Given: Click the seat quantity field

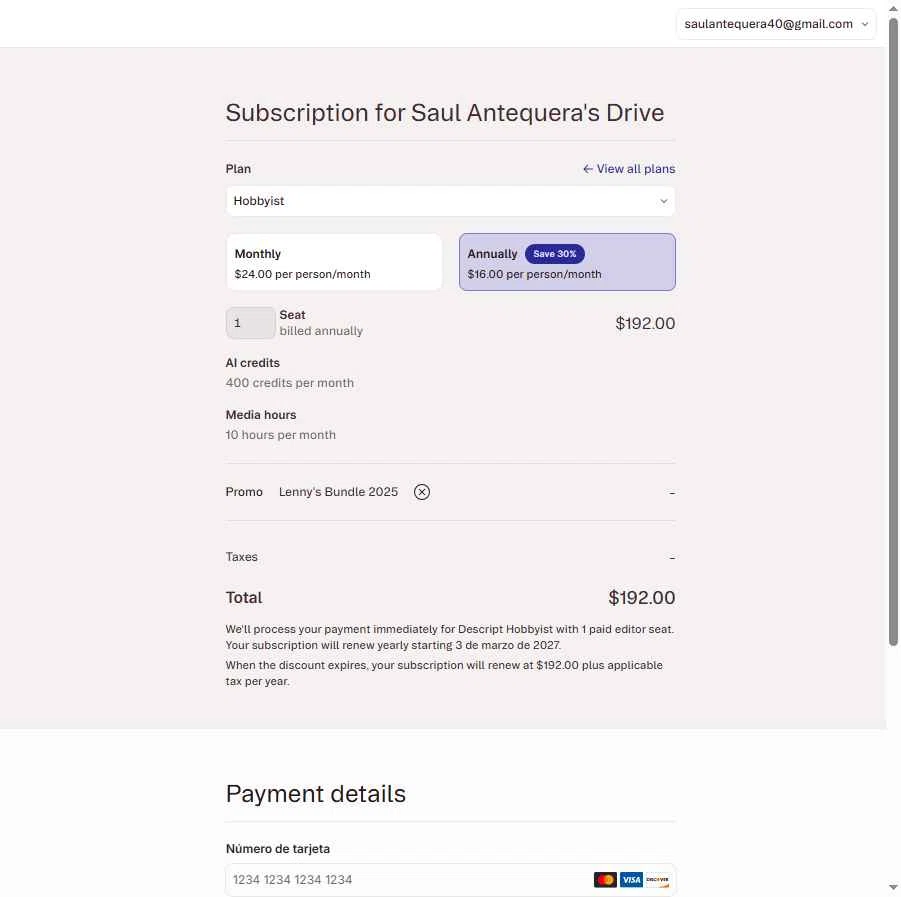Looking at the screenshot, I should 250,323.
